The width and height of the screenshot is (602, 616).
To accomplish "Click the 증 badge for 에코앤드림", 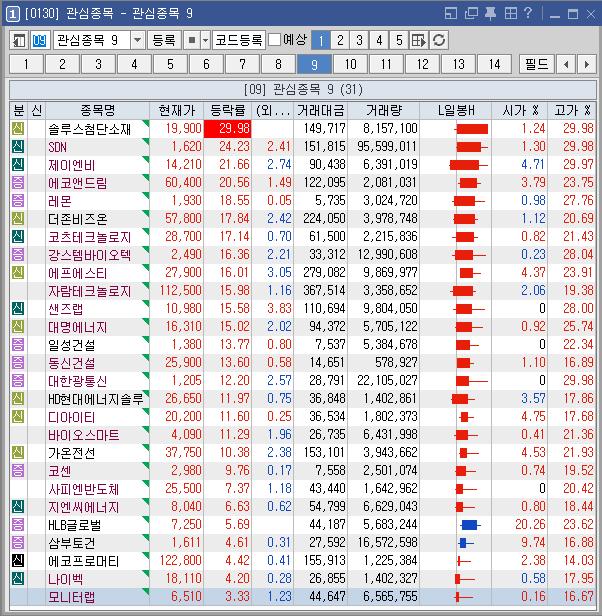I will [18, 183].
